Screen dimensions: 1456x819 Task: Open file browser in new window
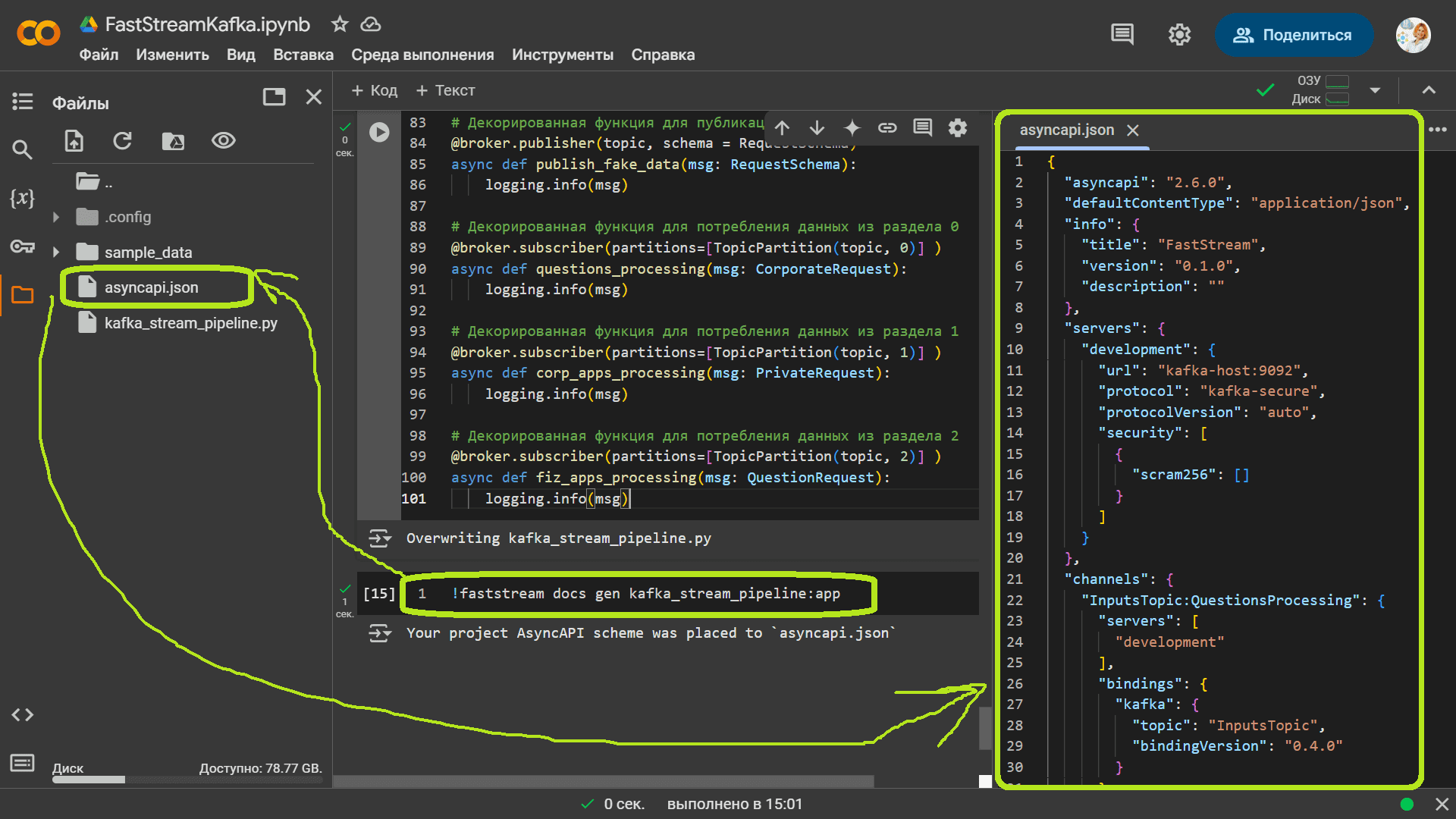click(x=274, y=96)
